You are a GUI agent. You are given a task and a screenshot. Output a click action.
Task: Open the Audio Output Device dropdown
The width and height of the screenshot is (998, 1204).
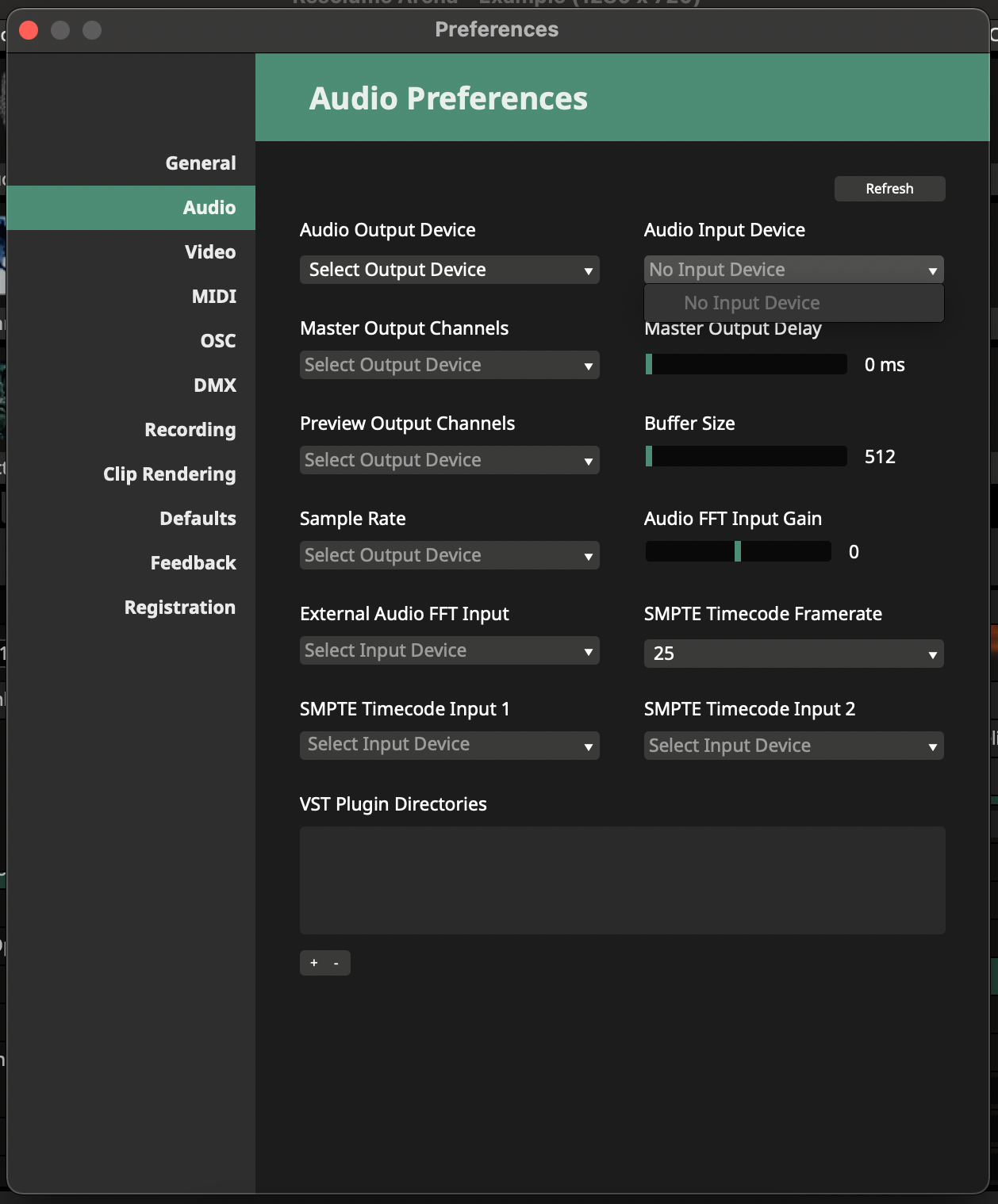tap(449, 270)
